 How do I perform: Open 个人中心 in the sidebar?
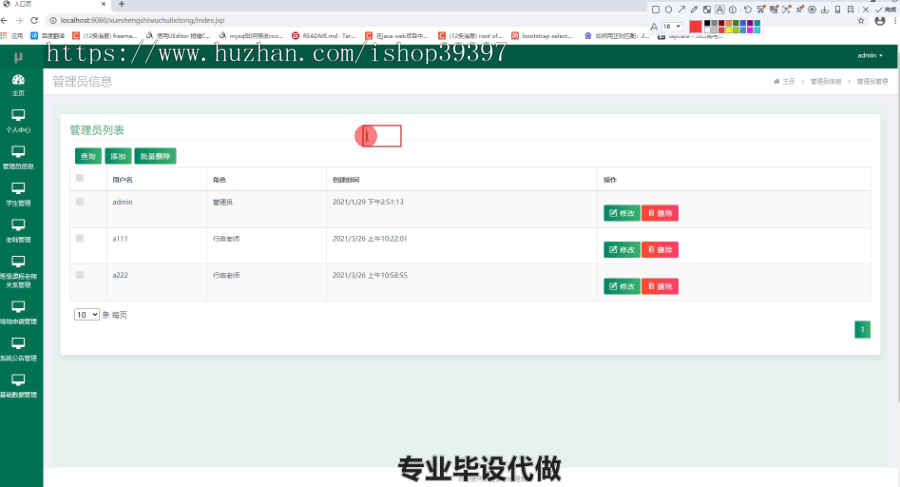point(18,121)
